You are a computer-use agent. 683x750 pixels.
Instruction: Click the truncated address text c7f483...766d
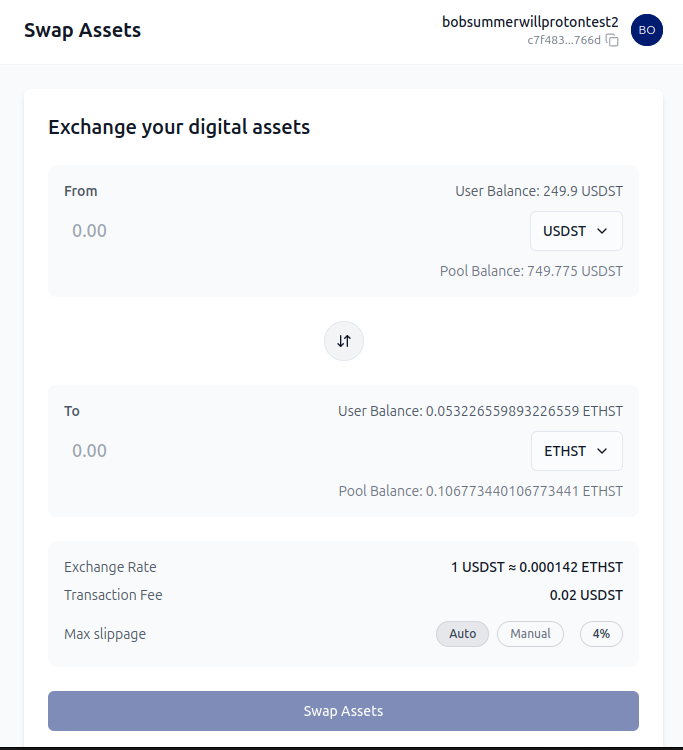coord(564,41)
